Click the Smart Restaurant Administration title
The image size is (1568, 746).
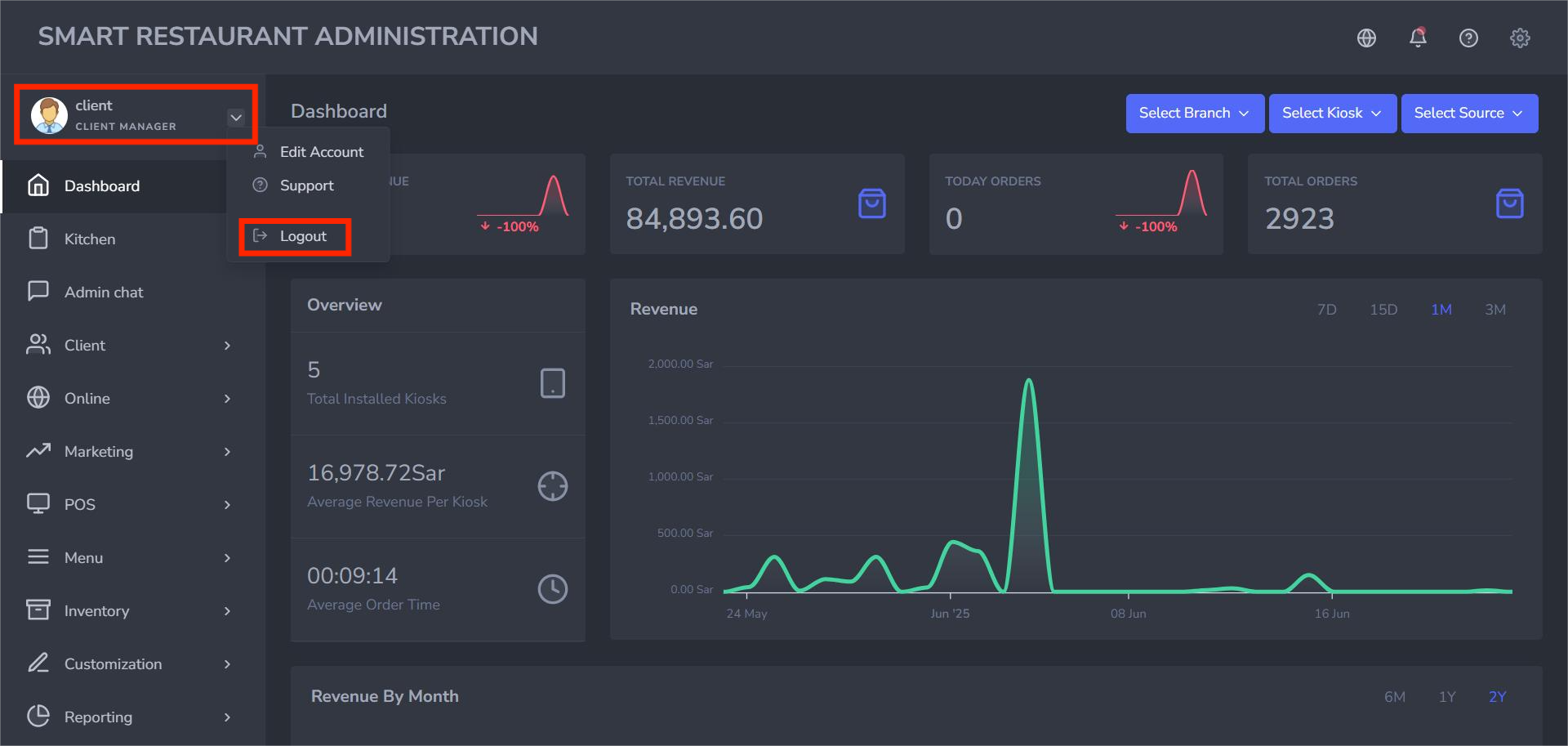[x=287, y=37]
